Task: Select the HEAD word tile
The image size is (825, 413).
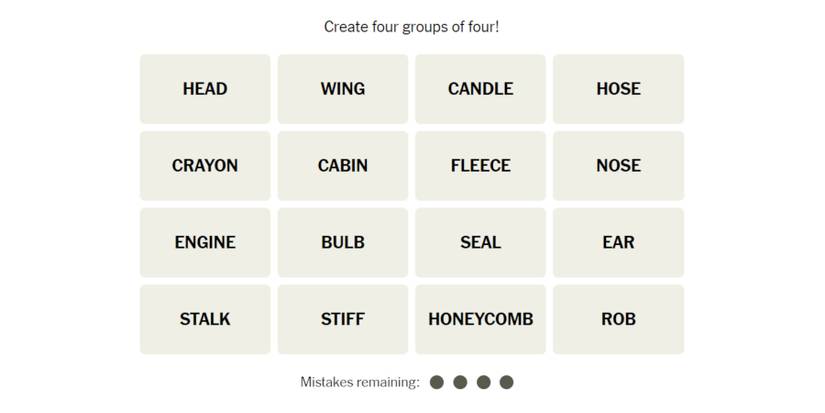Action: point(205,89)
